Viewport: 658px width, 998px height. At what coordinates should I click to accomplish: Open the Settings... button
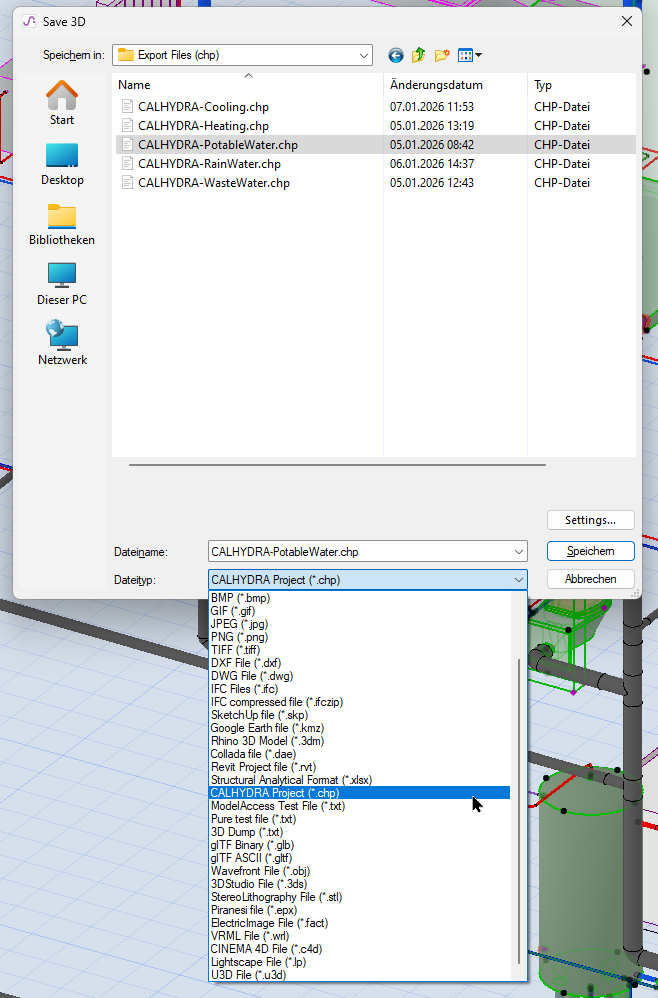pos(591,520)
